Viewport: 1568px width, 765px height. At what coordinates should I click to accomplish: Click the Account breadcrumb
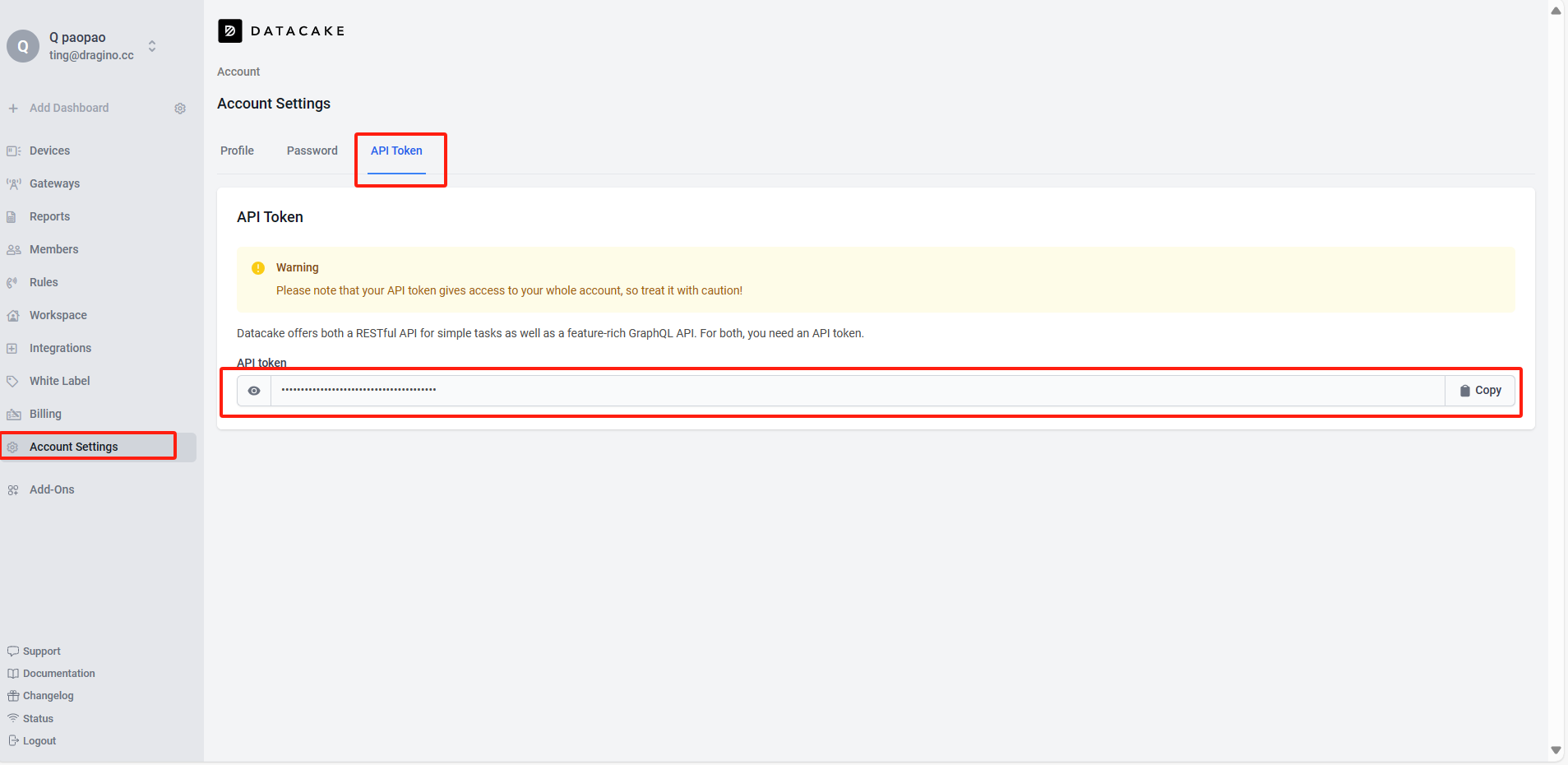pyautogui.click(x=238, y=72)
